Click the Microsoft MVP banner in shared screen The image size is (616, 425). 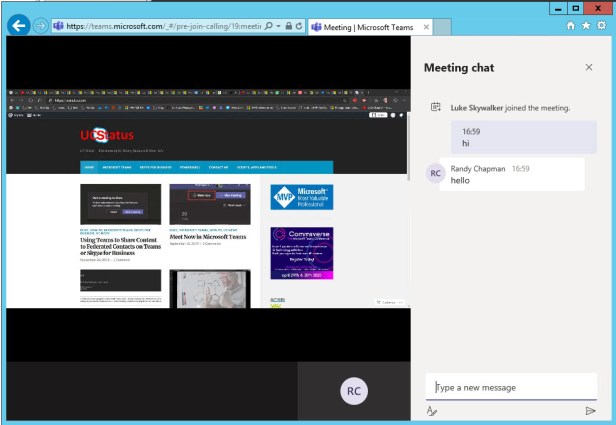tap(301, 196)
